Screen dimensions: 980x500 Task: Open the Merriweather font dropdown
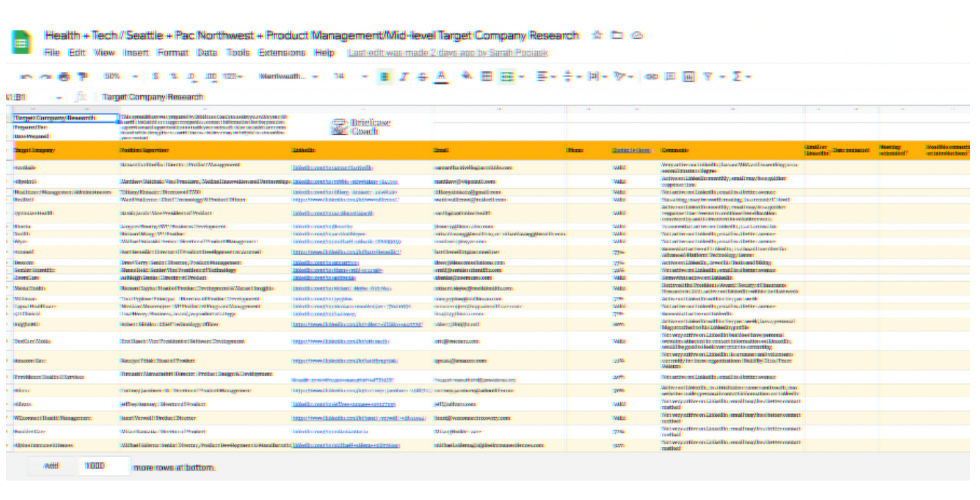tap(289, 76)
